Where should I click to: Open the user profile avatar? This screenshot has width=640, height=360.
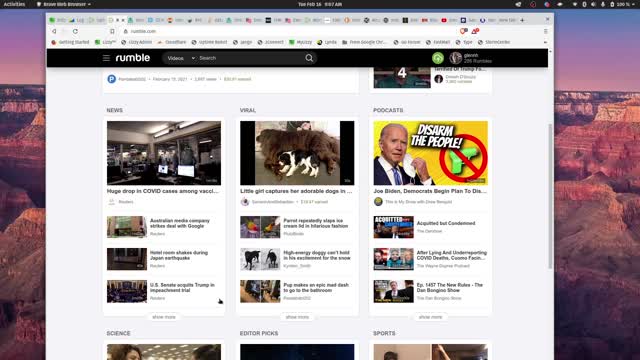coord(456,58)
